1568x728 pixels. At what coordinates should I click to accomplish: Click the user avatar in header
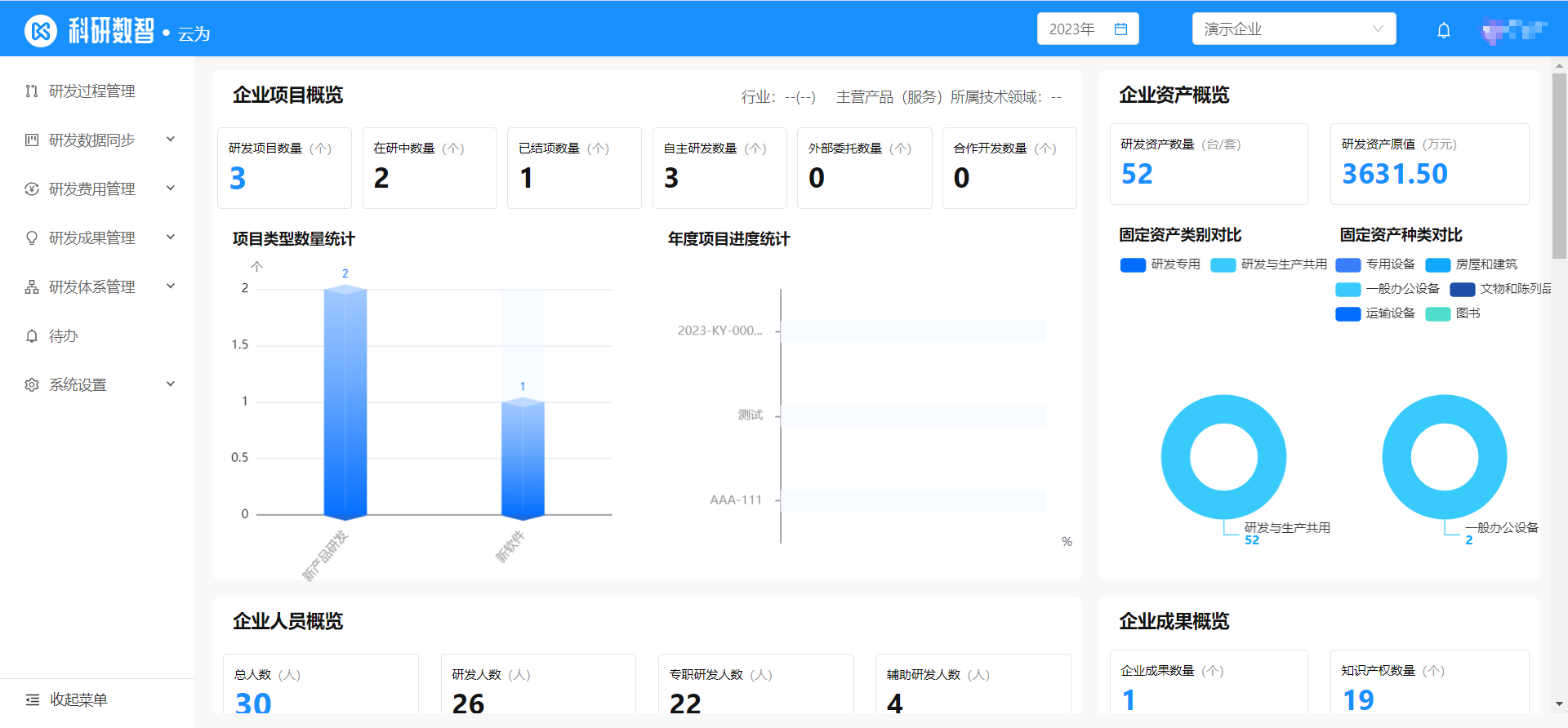coord(1515,31)
